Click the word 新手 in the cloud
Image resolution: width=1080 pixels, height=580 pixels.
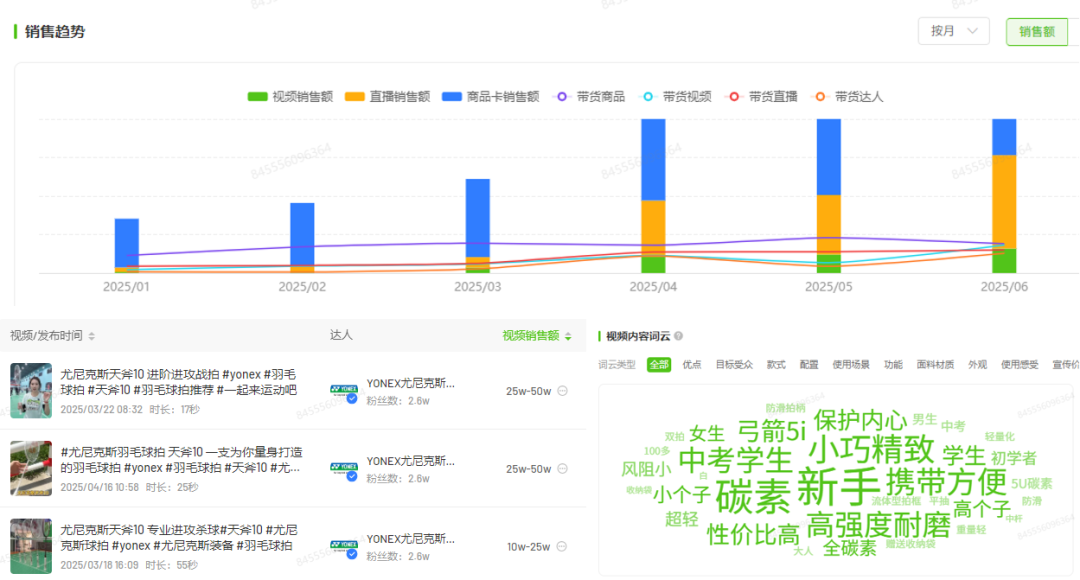pyautogui.click(x=839, y=488)
